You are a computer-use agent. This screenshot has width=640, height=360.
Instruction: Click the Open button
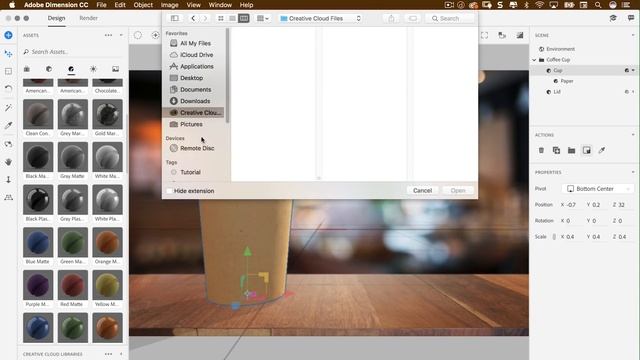(x=458, y=191)
